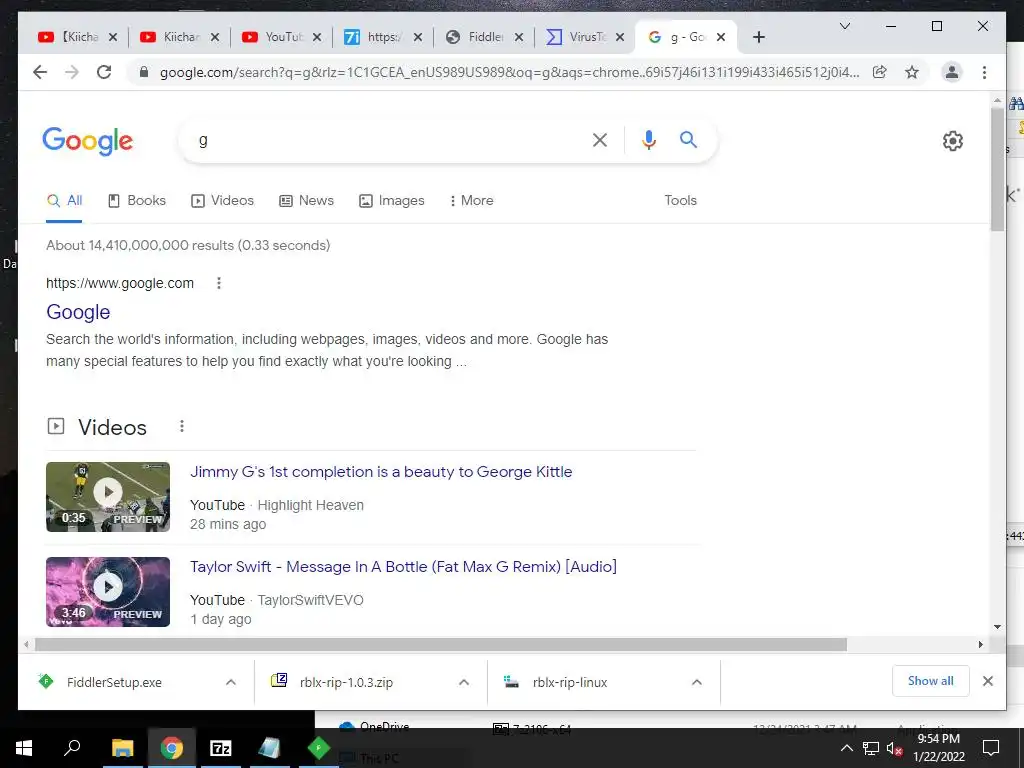Switch to the Books results tab
The width and height of the screenshot is (1024, 768).
137,200
